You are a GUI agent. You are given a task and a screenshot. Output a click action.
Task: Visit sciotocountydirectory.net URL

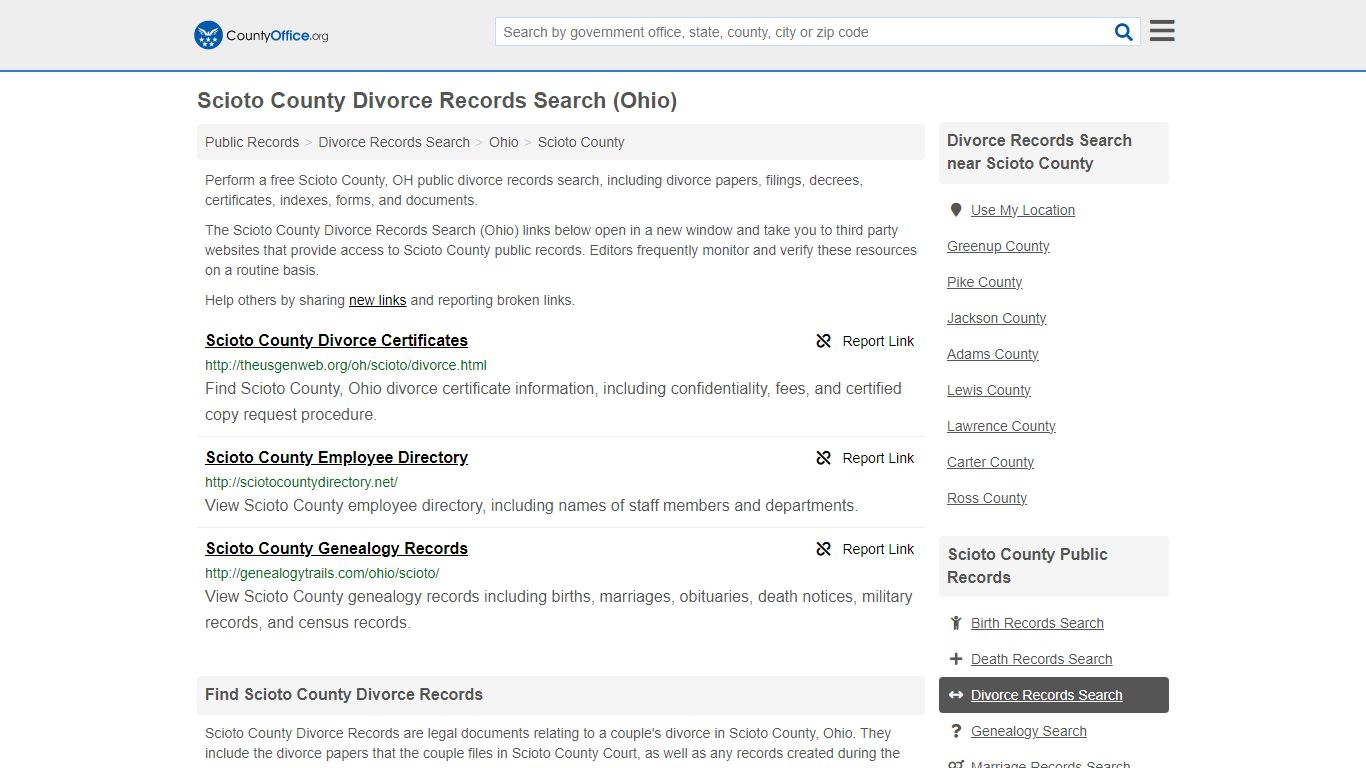click(301, 482)
